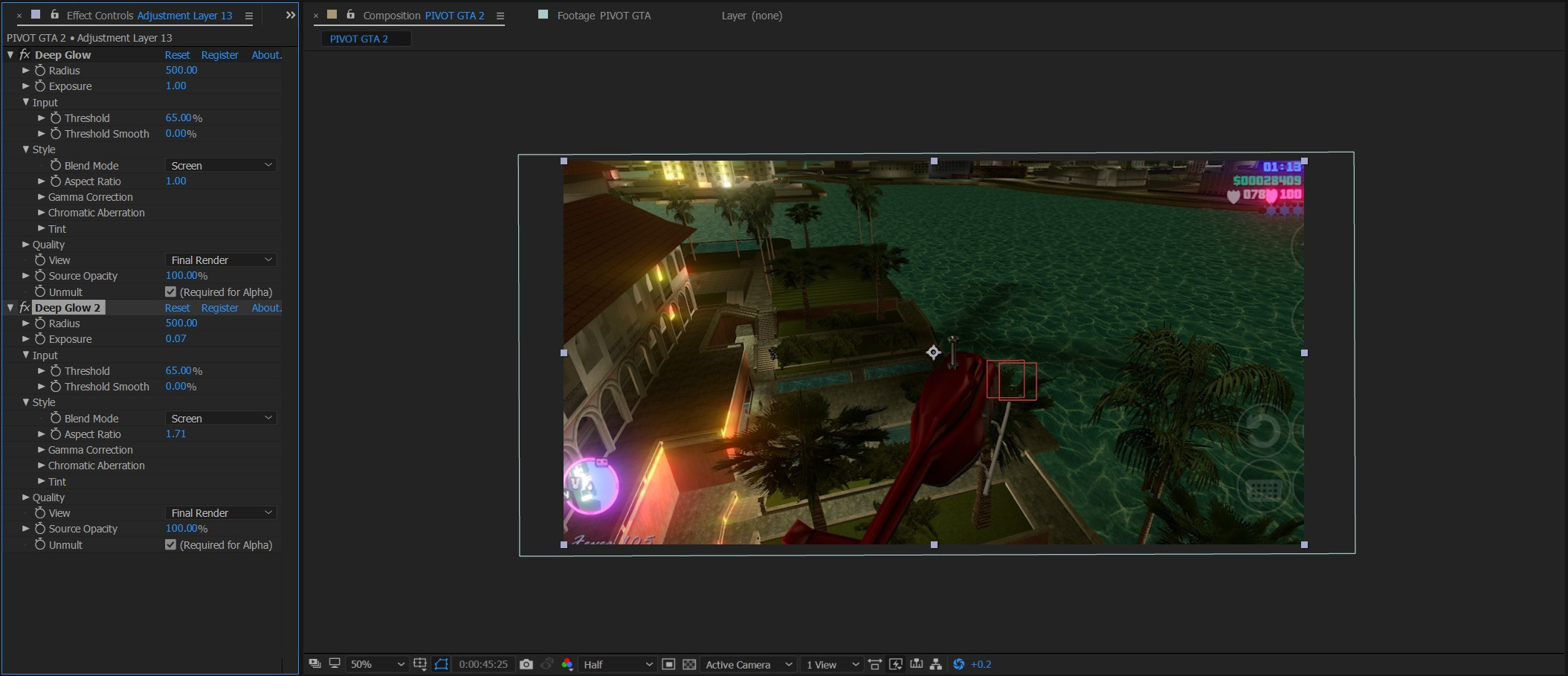Click About for Deep Glow 2
This screenshot has height=676, width=1568.
[x=267, y=308]
